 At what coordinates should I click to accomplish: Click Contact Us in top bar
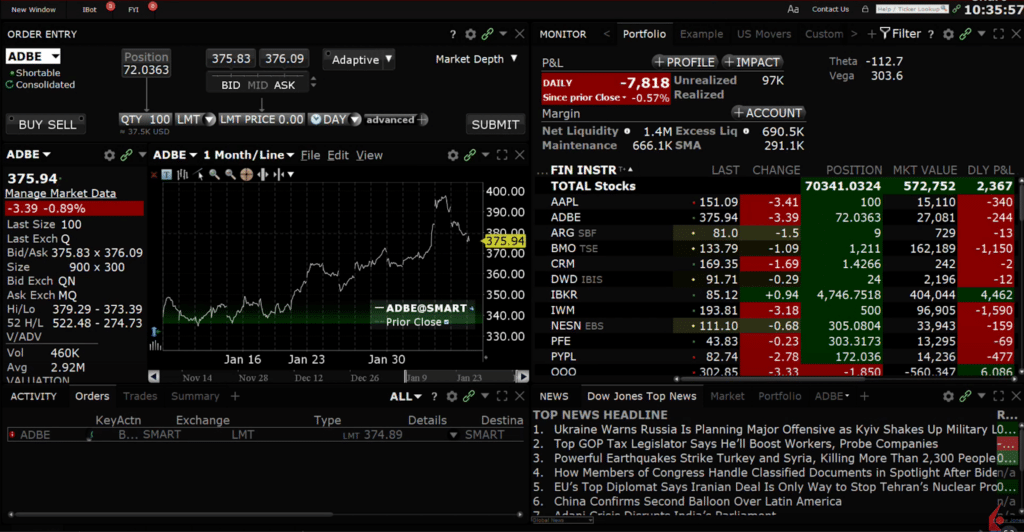(x=830, y=9)
